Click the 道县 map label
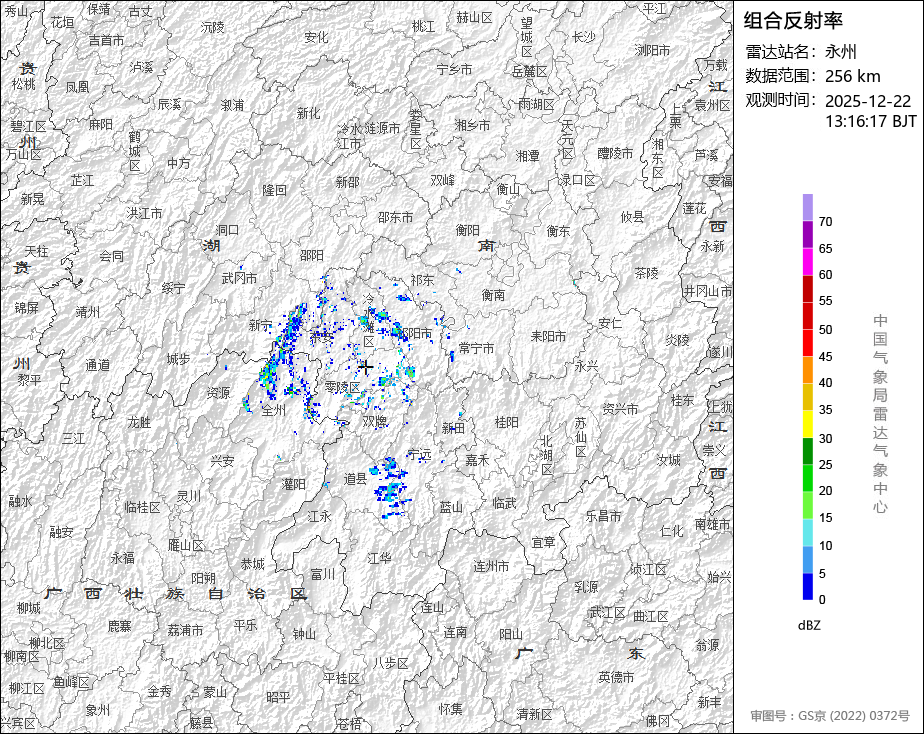This screenshot has height=734, width=924. pos(355,479)
